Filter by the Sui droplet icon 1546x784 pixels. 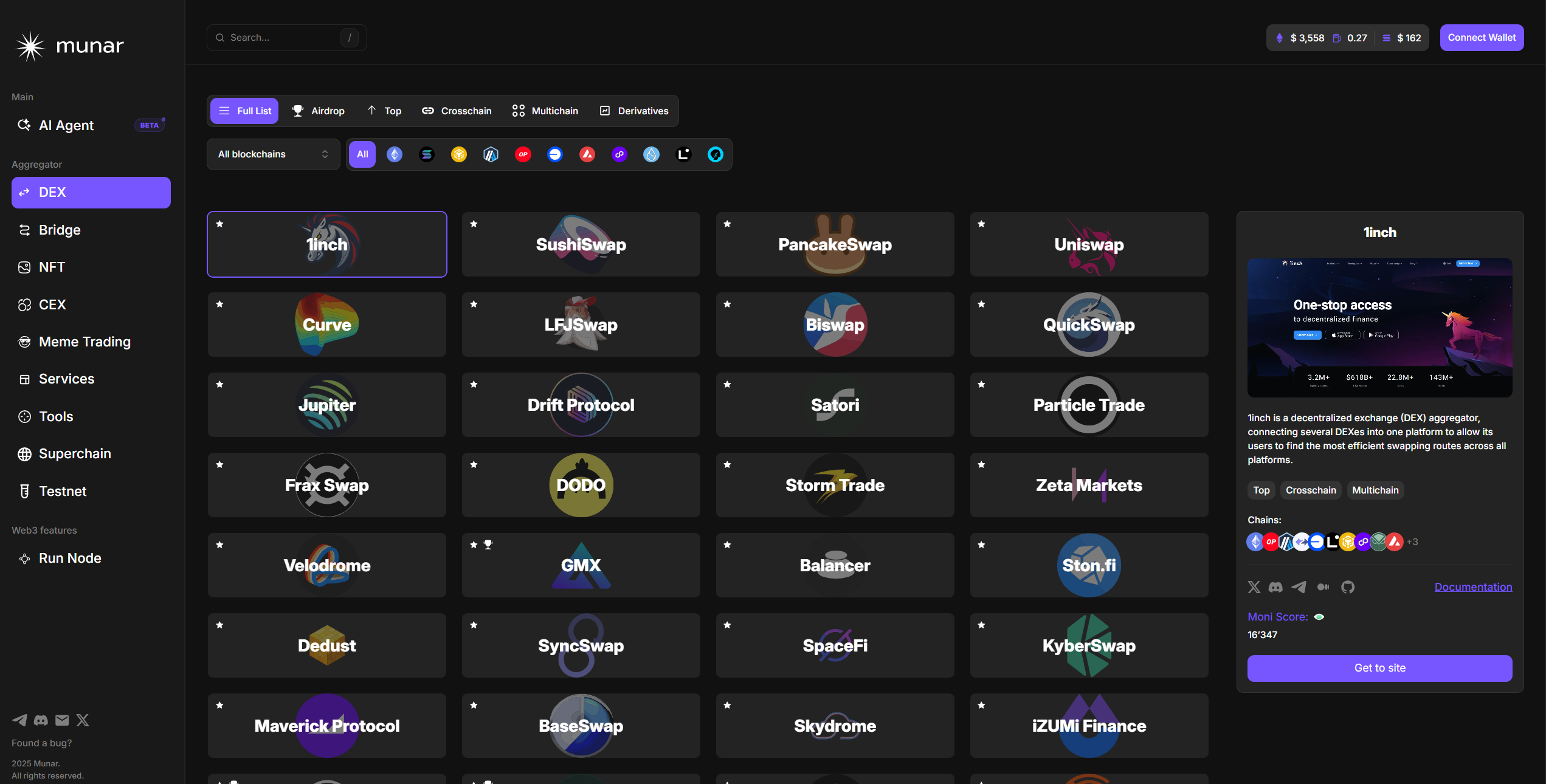651,154
